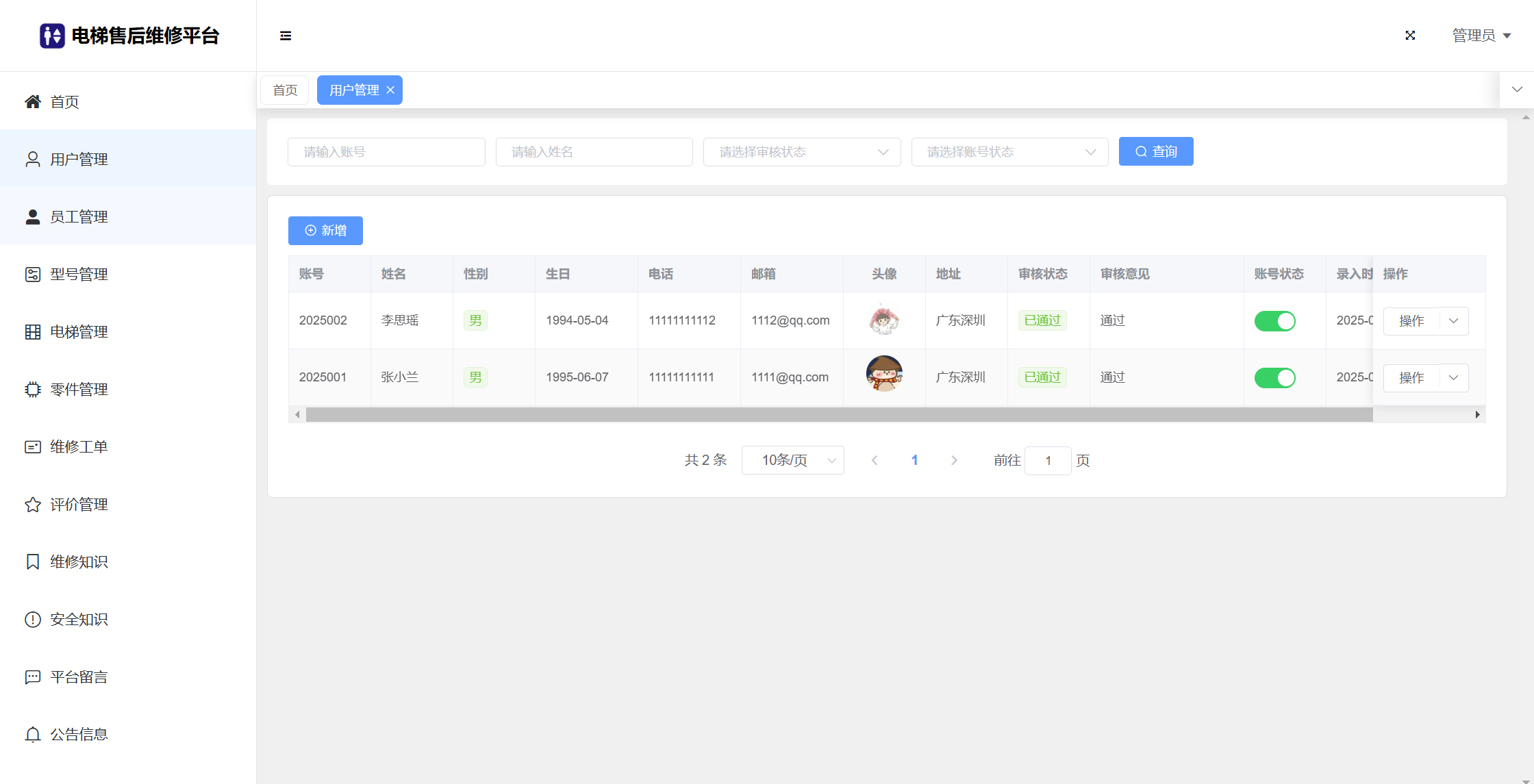Click the 新增 add button
The image size is (1534, 784).
pyautogui.click(x=325, y=231)
